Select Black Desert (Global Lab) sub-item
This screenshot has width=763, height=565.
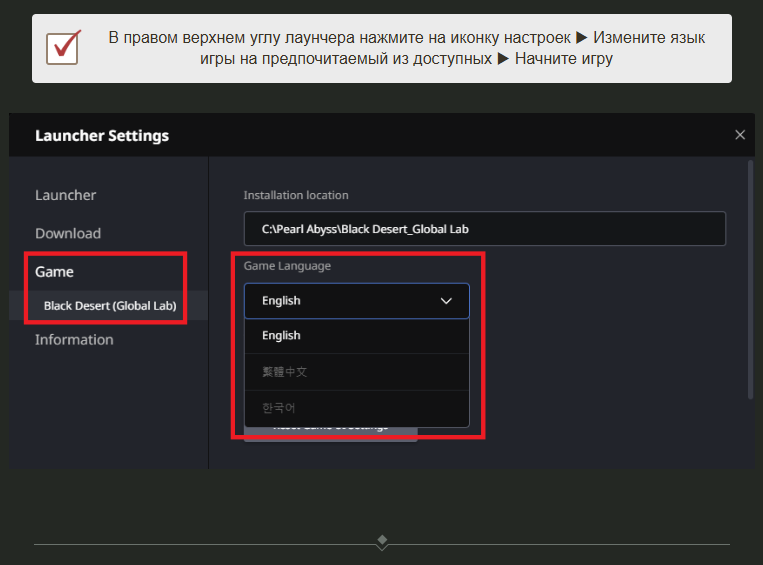coord(109,306)
